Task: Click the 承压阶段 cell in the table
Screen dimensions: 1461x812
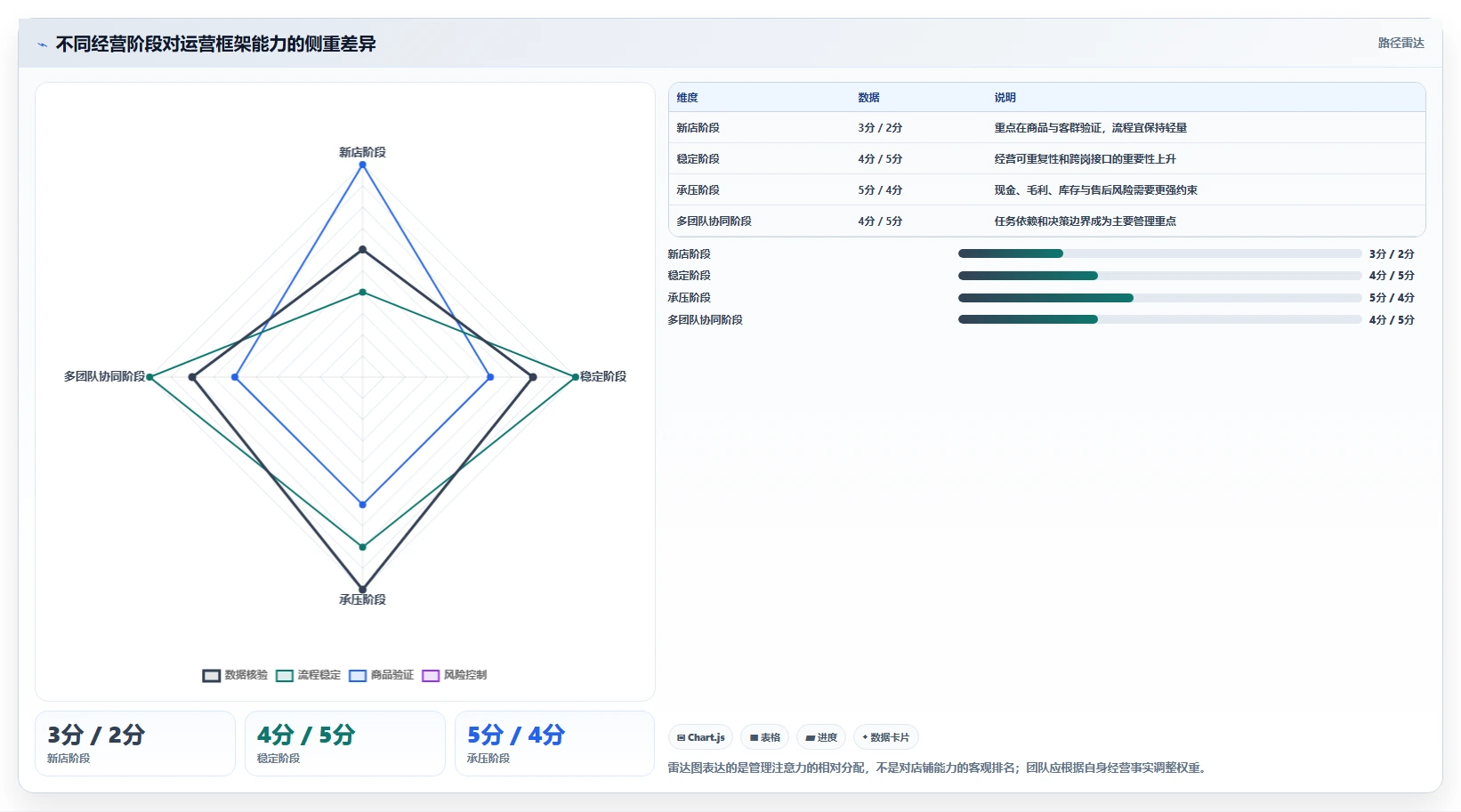Action: (x=698, y=190)
